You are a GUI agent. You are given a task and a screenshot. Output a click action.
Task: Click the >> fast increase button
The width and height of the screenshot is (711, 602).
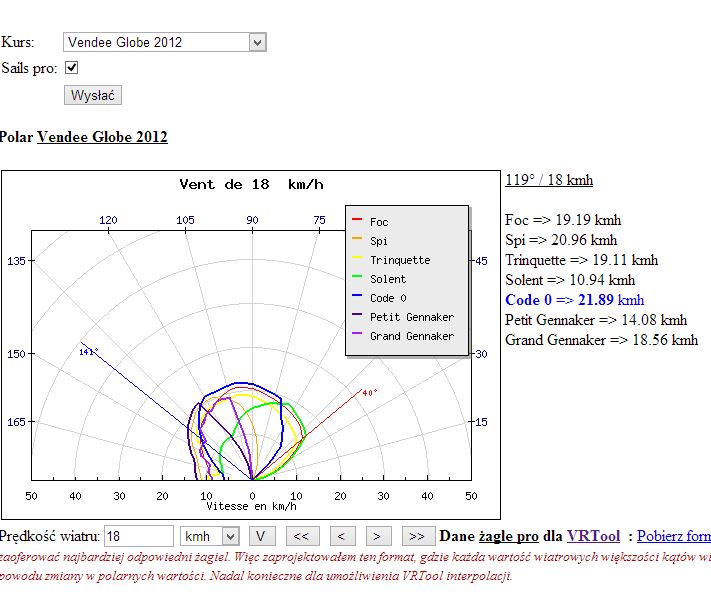point(417,536)
